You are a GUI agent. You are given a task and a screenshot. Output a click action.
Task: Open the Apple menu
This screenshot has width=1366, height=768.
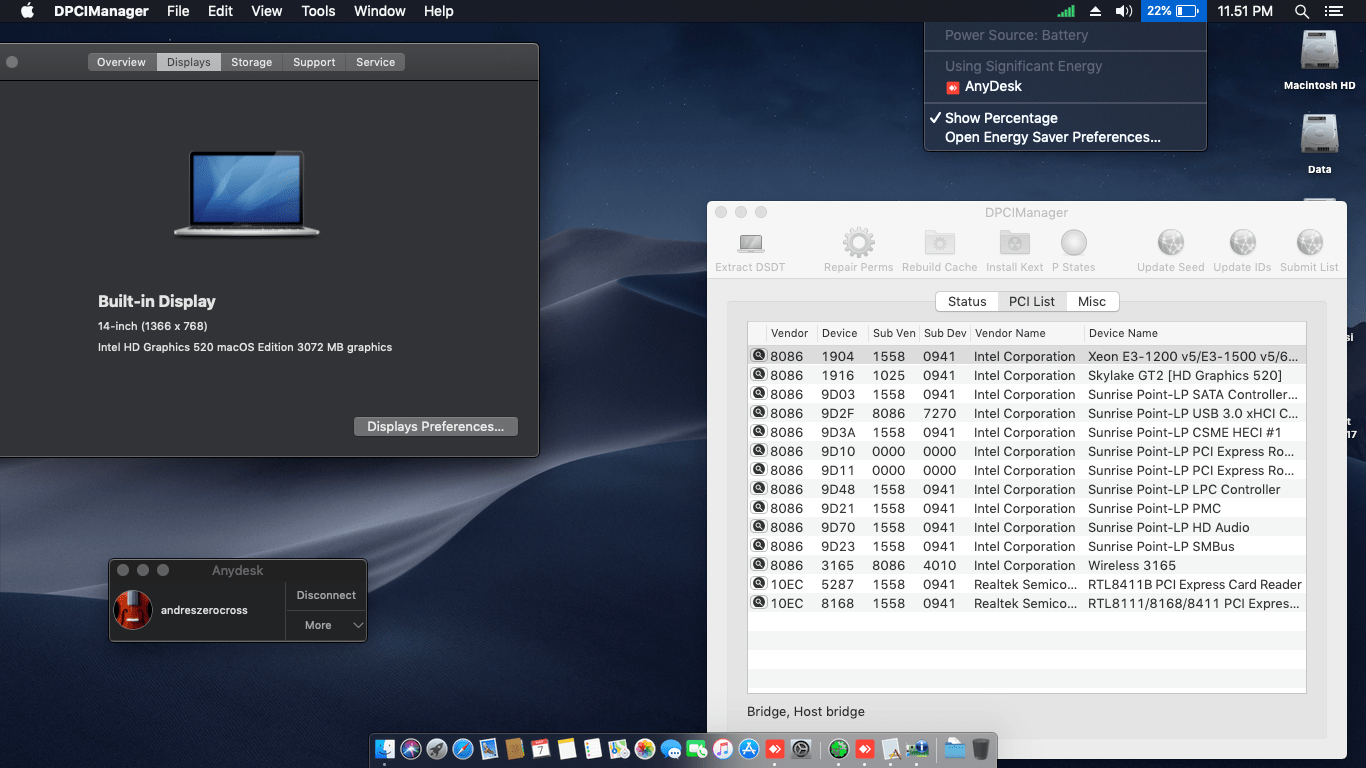pos(27,11)
